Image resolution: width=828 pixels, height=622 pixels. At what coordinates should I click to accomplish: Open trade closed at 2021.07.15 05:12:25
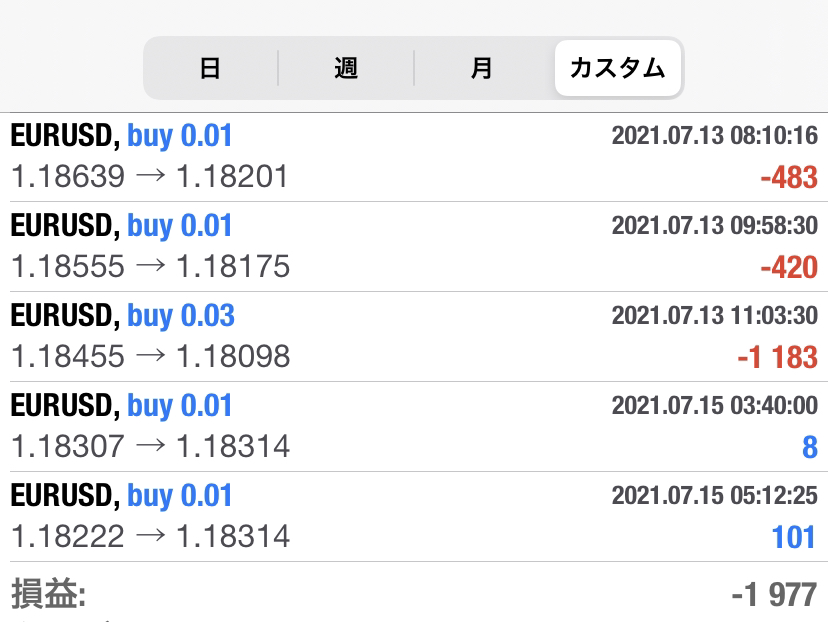click(414, 516)
